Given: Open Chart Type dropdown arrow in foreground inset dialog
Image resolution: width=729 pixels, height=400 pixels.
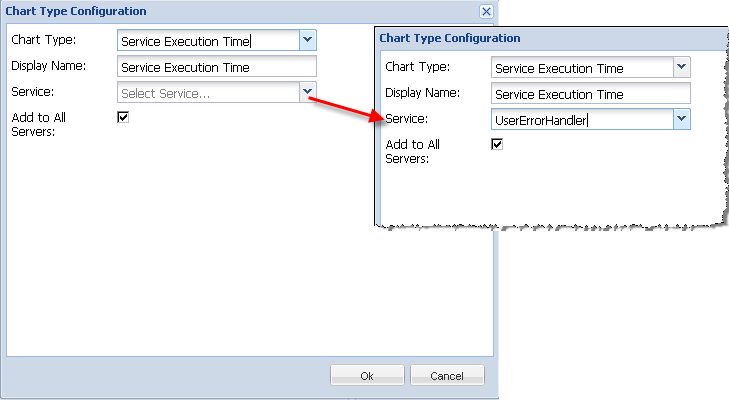Looking at the screenshot, I should tap(681, 67).
